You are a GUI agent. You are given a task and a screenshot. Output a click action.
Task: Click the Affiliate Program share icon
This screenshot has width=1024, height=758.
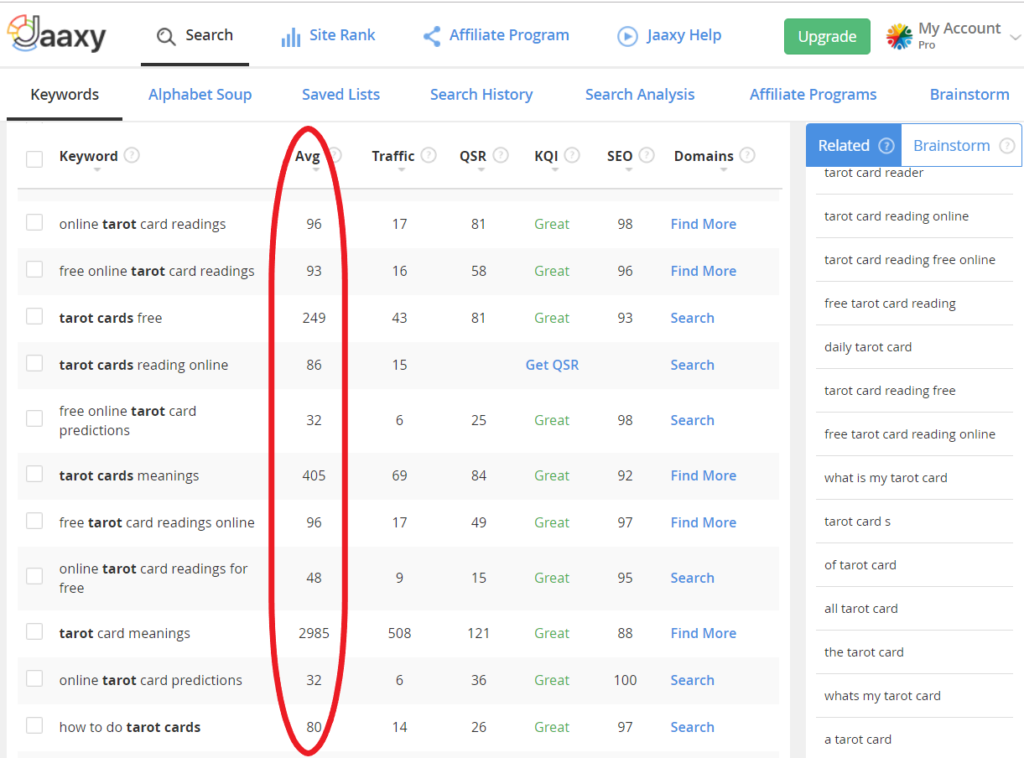432,36
